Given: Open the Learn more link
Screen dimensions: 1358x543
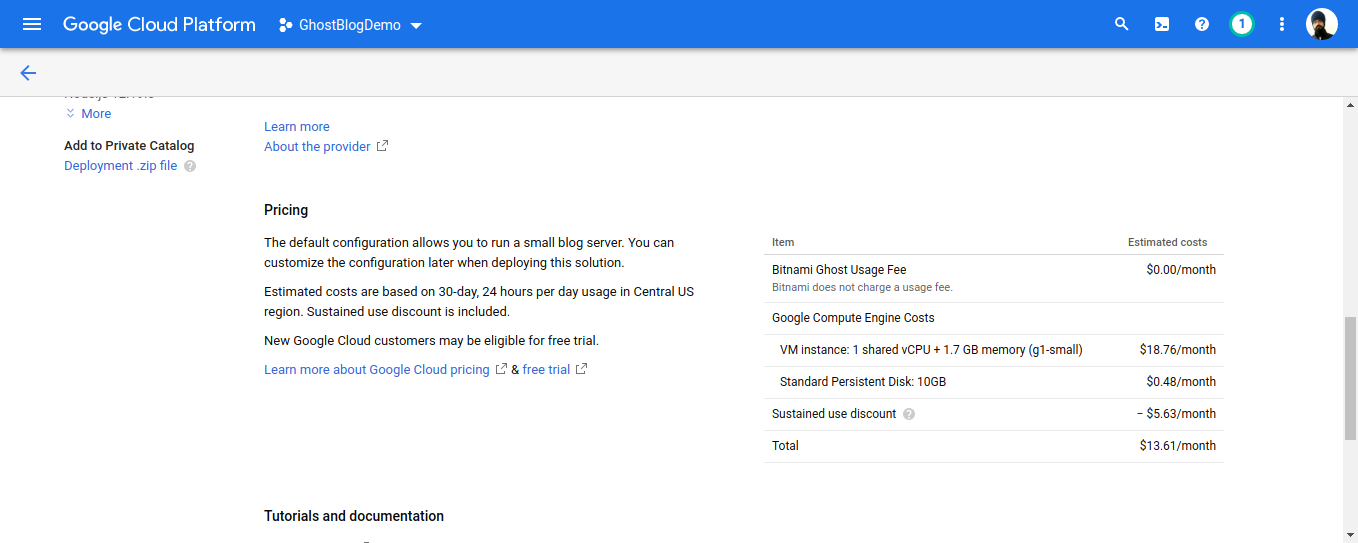Looking at the screenshot, I should (296, 127).
